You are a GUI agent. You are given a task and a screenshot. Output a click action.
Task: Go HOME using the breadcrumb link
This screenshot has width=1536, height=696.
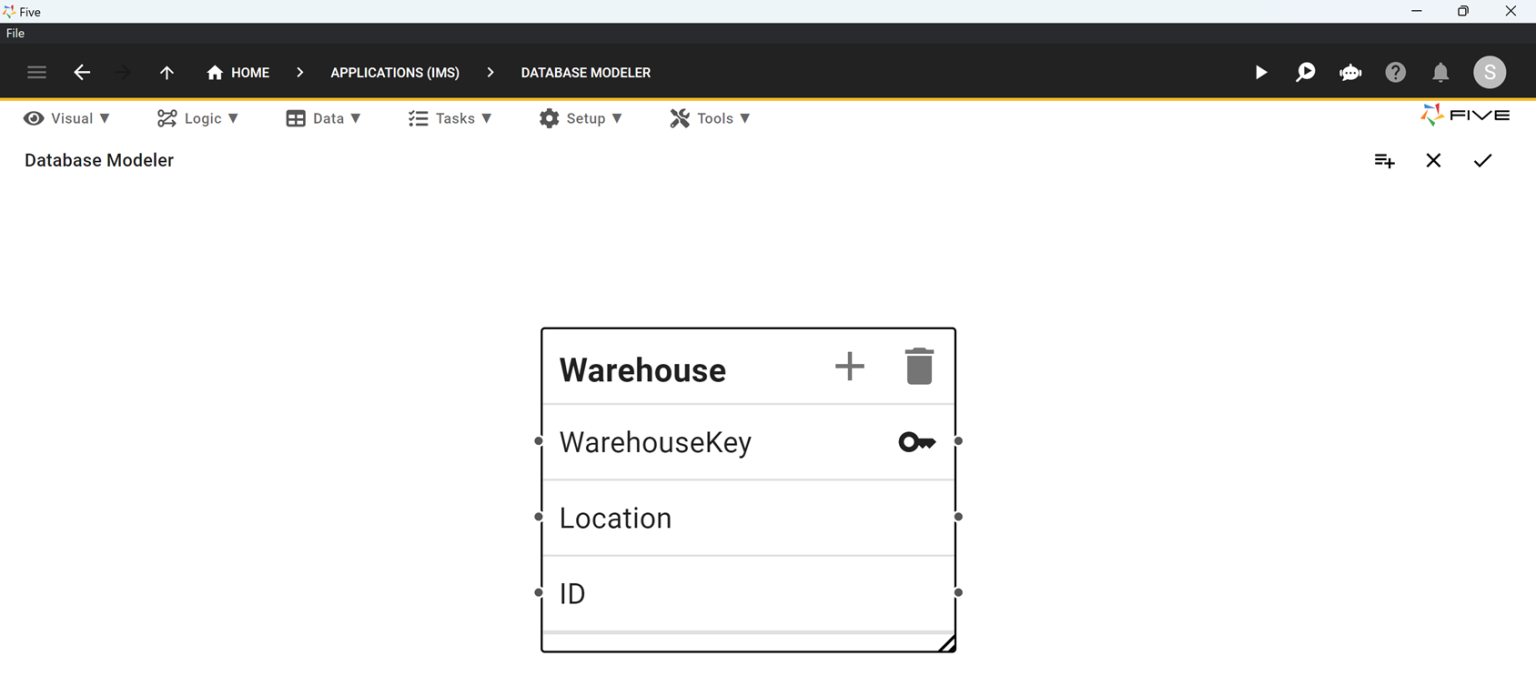point(238,72)
